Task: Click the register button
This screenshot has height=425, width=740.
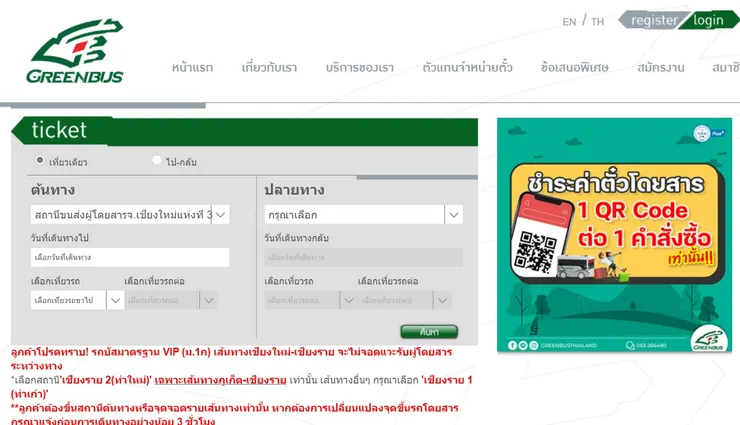Action: (x=653, y=20)
